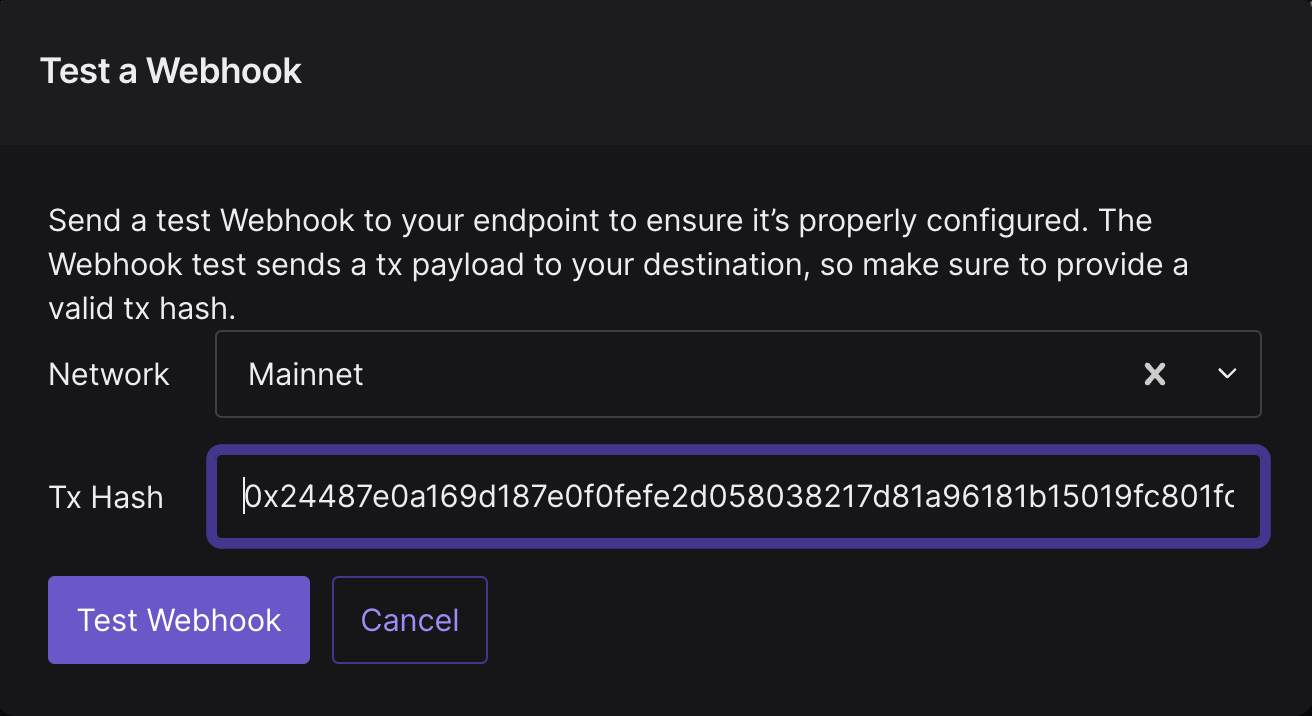Image resolution: width=1312 pixels, height=716 pixels.
Task: Click "valid tx hash" in the description
Action: pyautogui.click(x=142, y=309)
